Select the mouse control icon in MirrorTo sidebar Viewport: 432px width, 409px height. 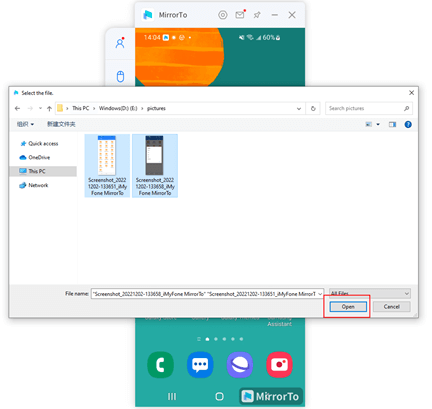point(120,76)
